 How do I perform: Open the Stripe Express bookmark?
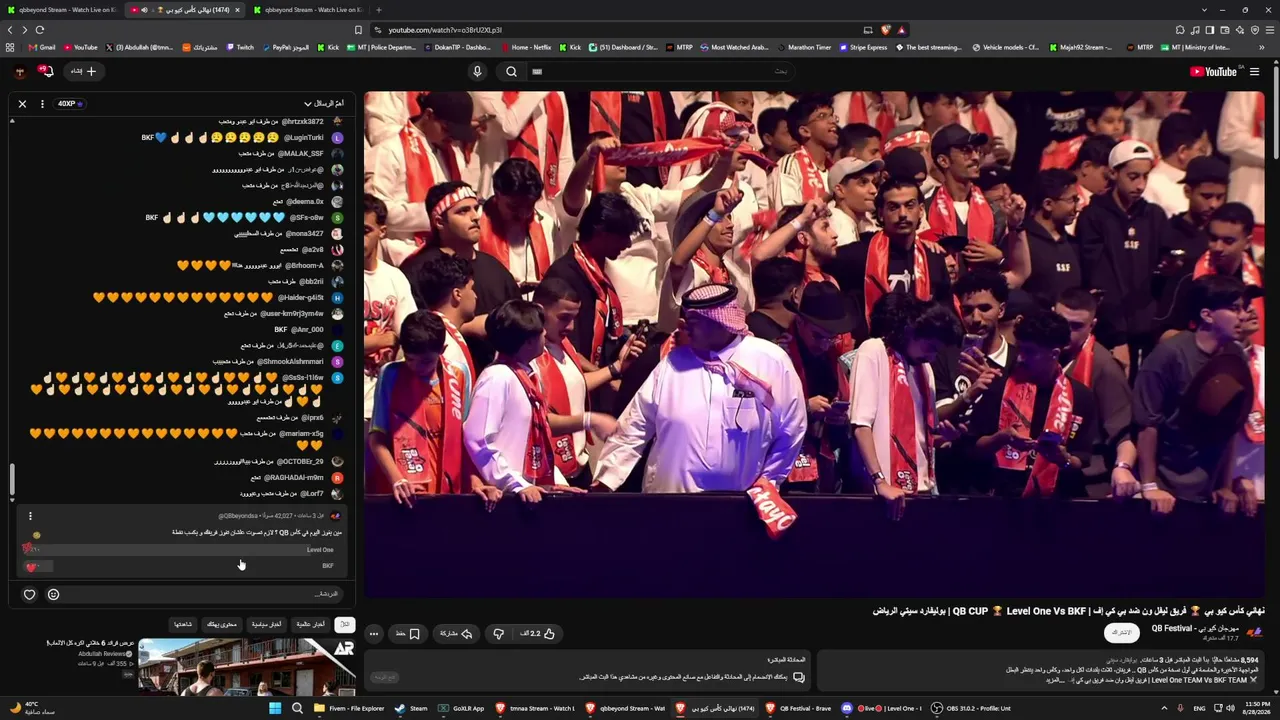pyautogui.click(x=863, y=47)
